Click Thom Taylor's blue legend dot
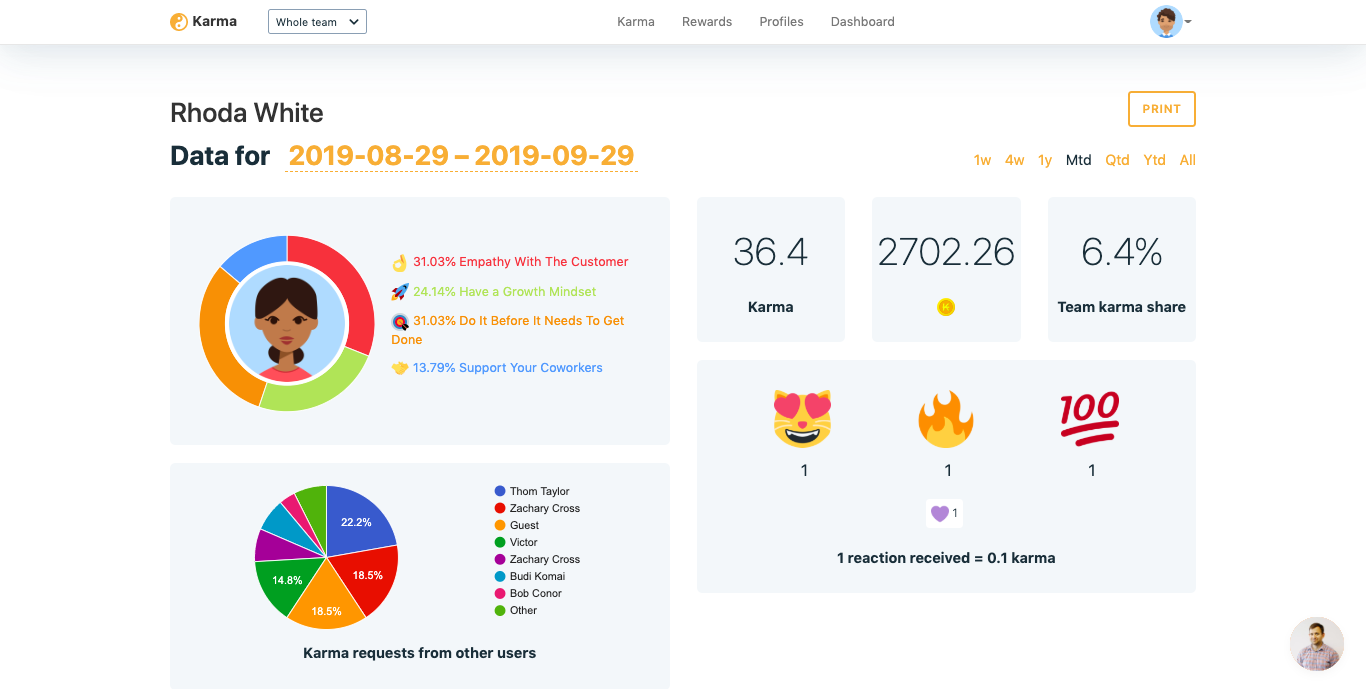Image resolution: width=1366 pixels, height=689 pixels. [x=502, y=490]
